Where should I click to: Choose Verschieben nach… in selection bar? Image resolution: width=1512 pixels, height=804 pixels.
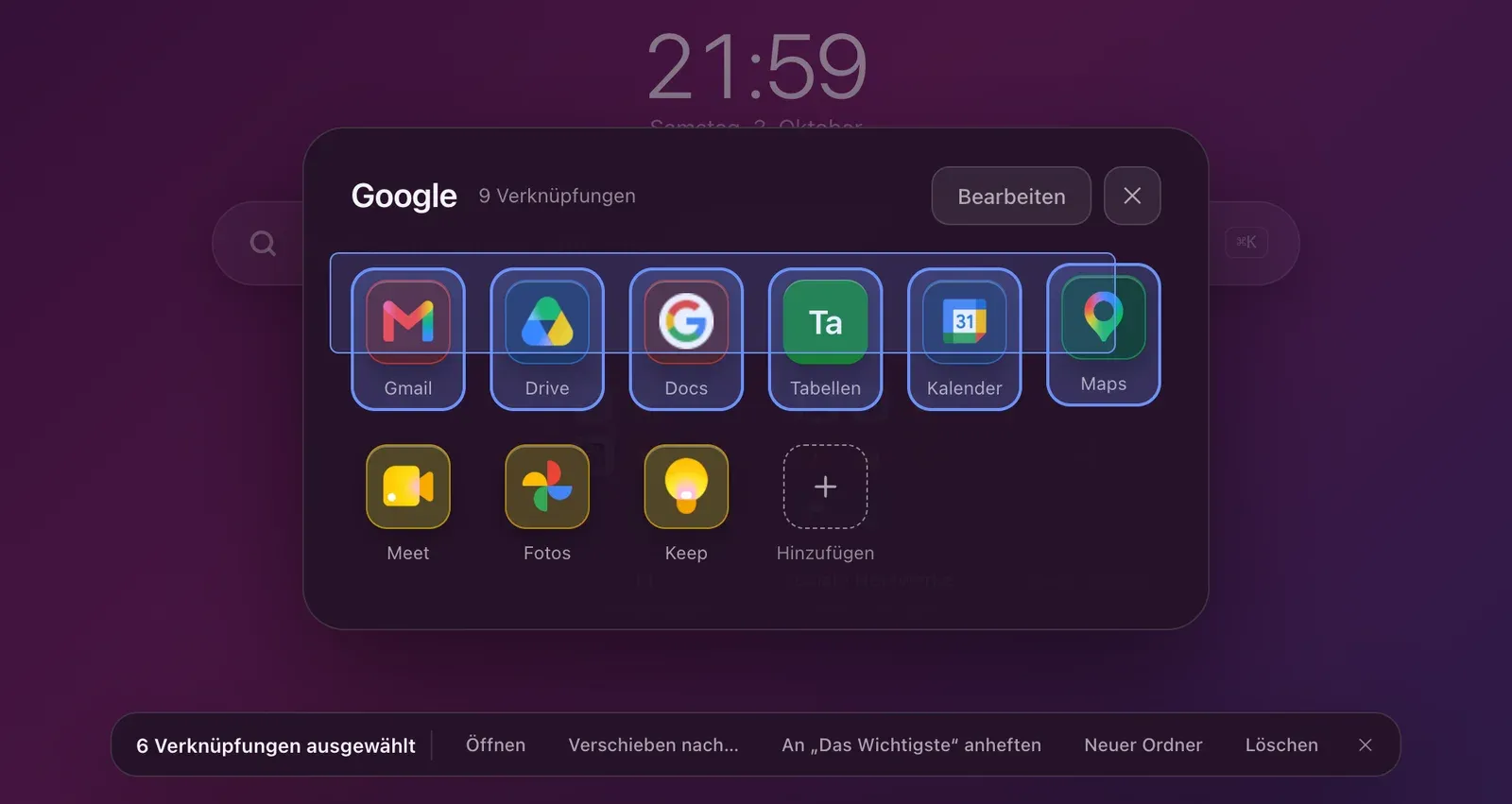pyautogui.click(x=653, y=744)
